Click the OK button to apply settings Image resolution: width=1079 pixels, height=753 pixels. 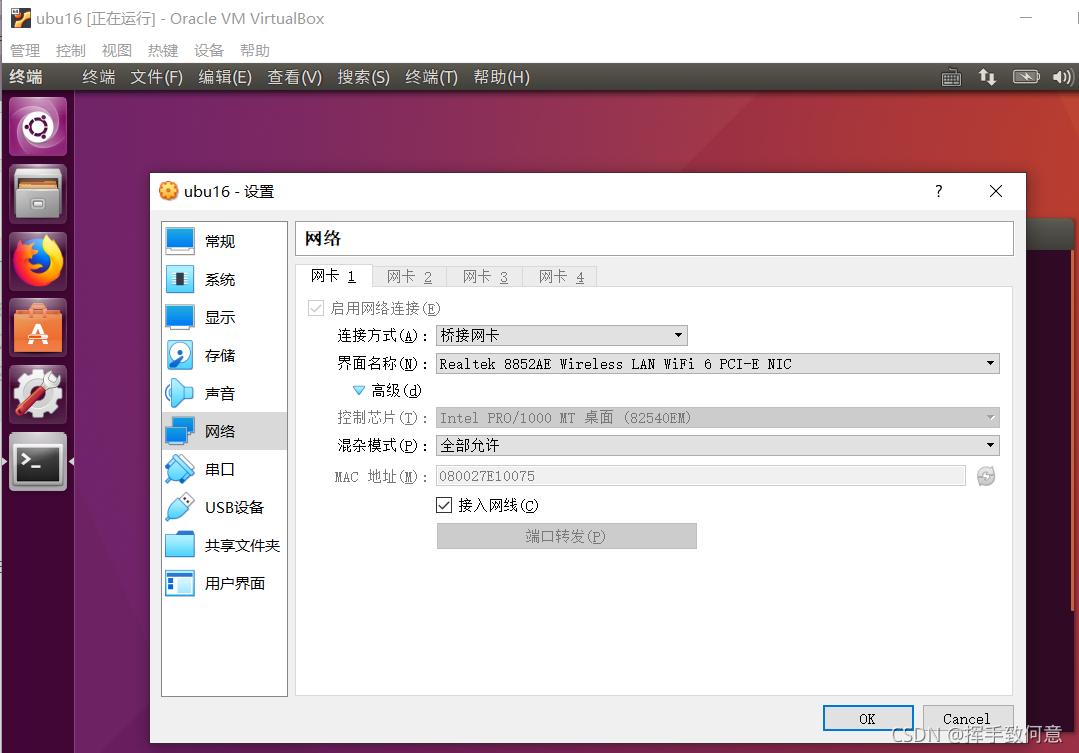click(x=868, y=719)
